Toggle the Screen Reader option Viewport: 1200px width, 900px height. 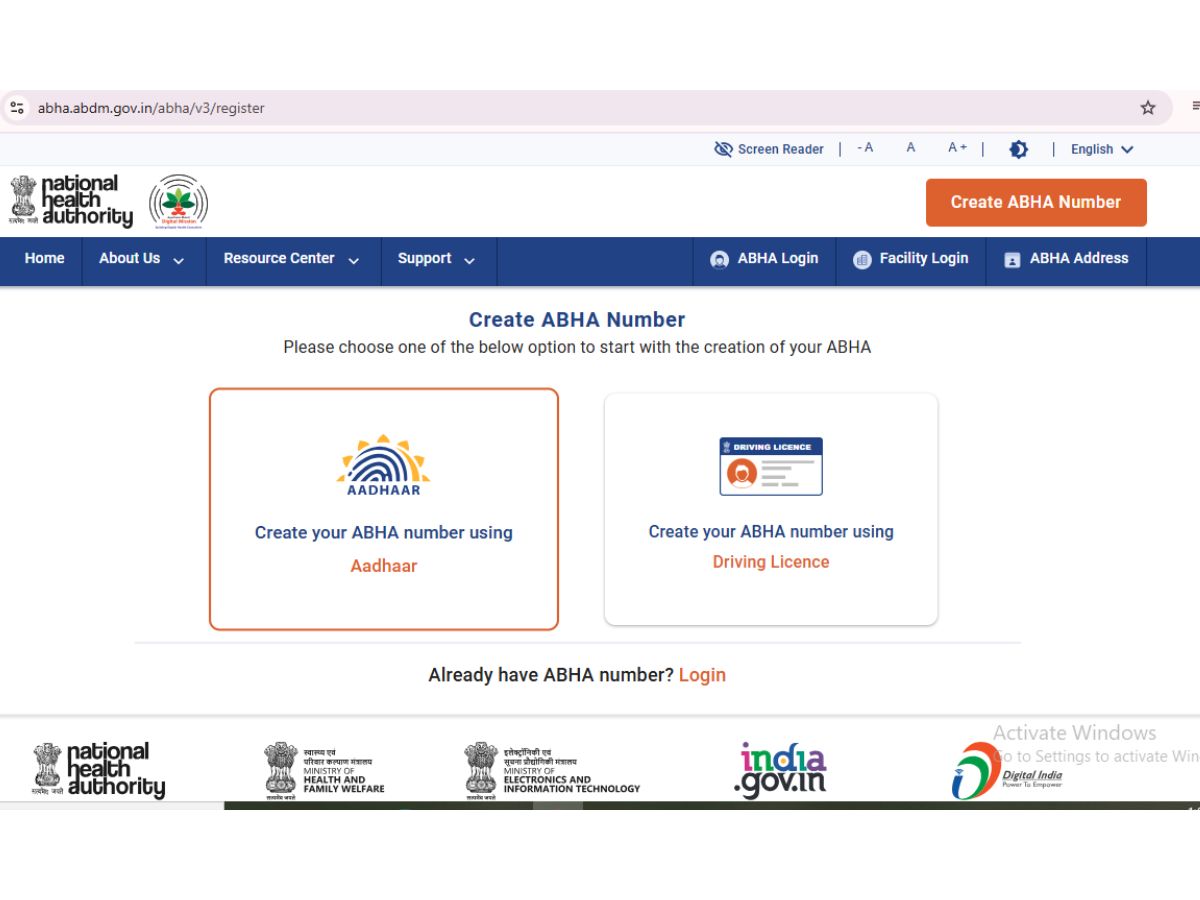point(769,149)
